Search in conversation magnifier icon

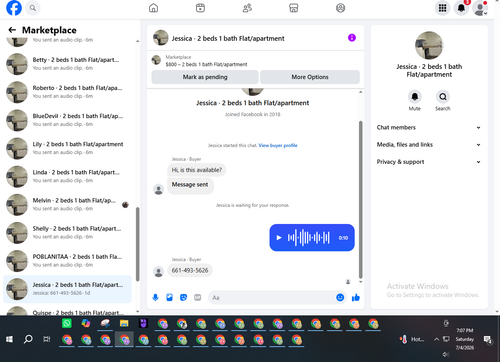click(443, 97)
